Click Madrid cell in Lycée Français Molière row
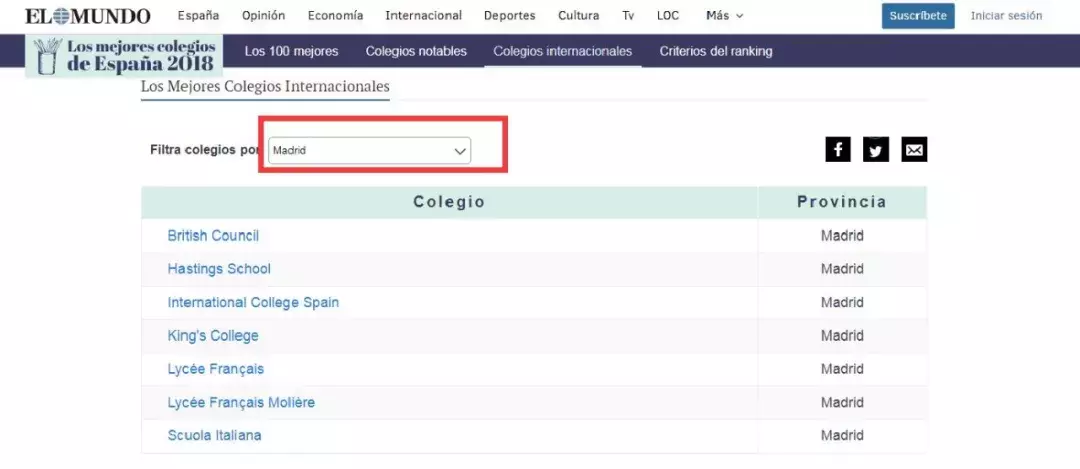 (842, 402)
